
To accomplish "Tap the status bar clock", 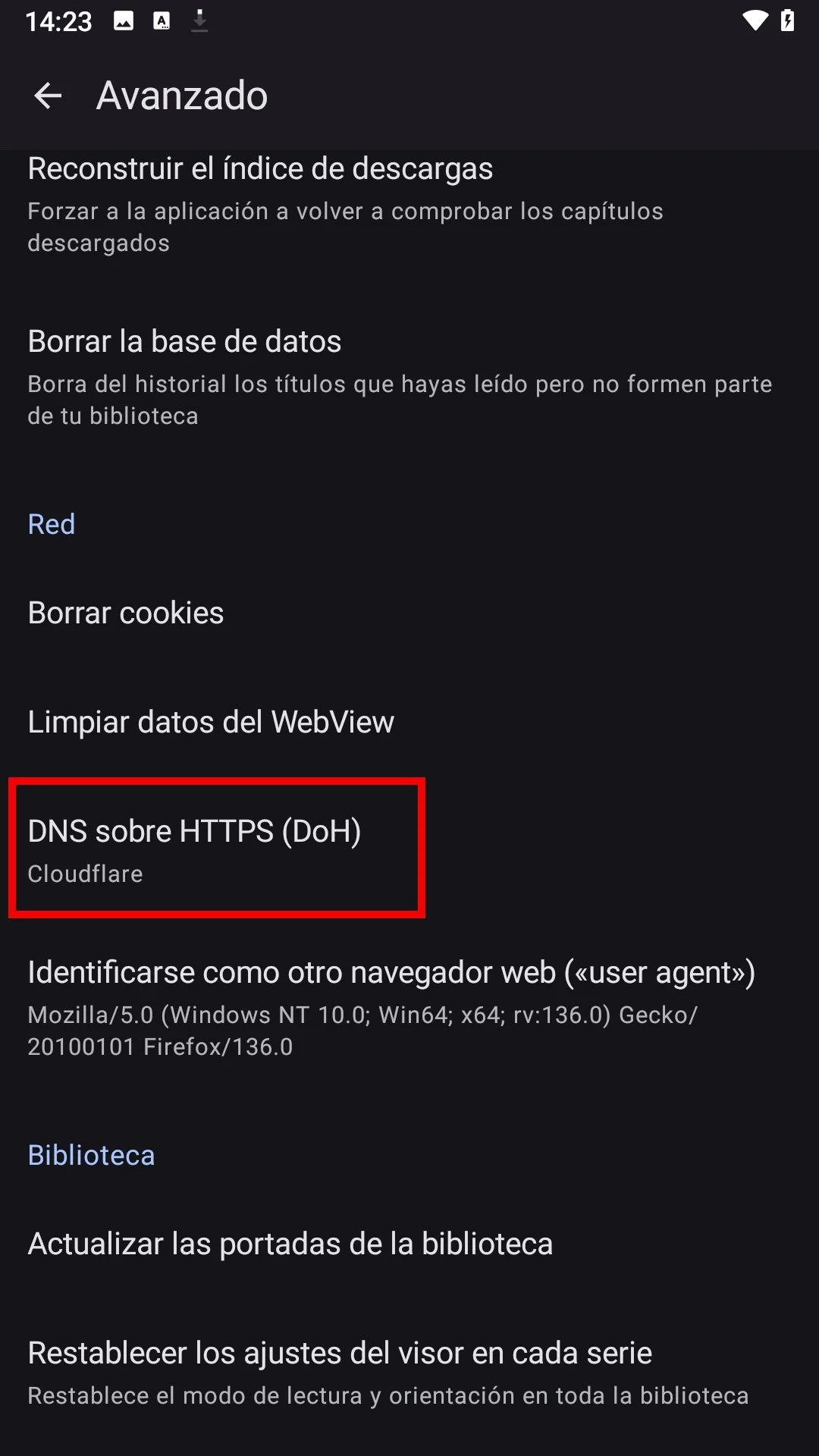I will point(58,21).
